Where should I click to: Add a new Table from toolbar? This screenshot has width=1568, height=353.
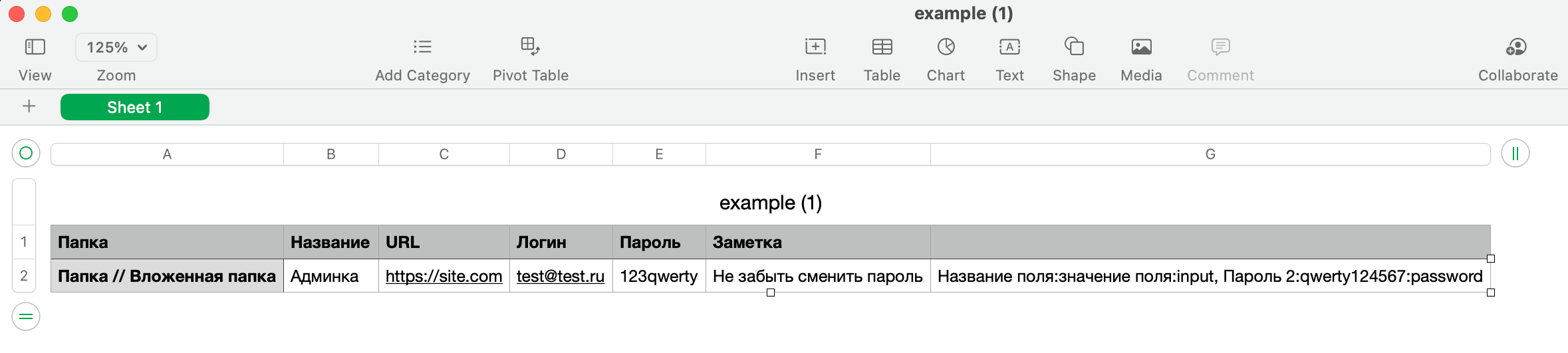click(882, 47)
